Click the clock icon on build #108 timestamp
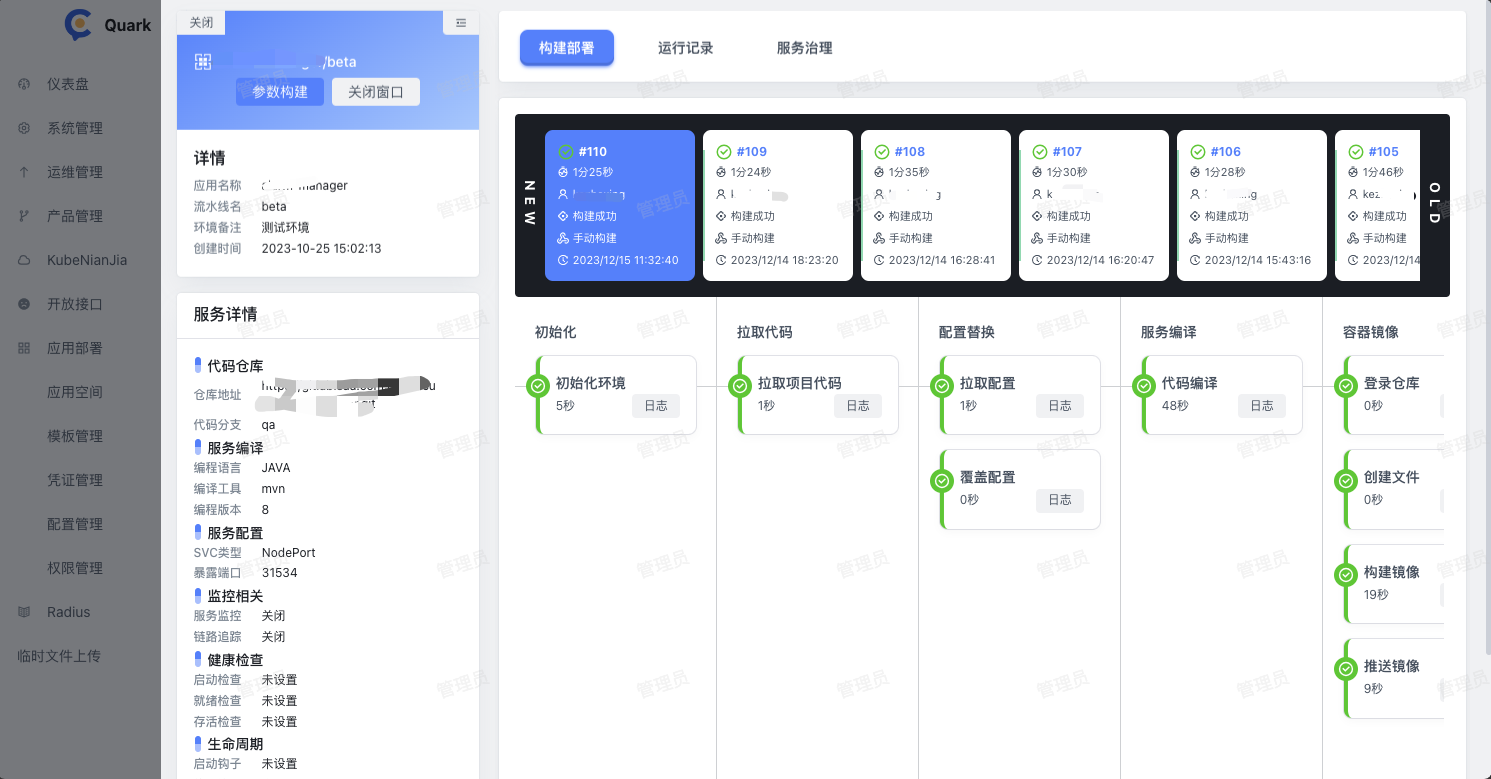This screenshot has width=1491, height=779. click(879, 260)
